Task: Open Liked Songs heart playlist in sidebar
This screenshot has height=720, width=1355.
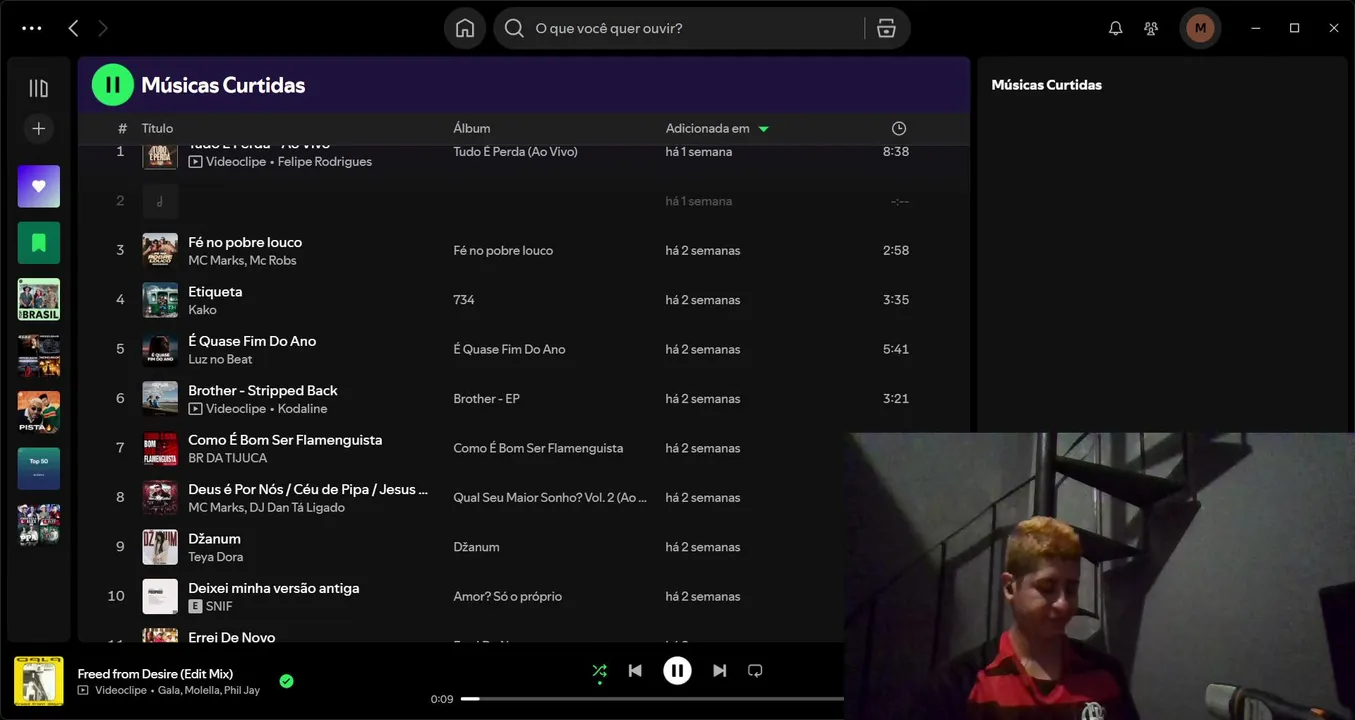Action: (39, 186)
